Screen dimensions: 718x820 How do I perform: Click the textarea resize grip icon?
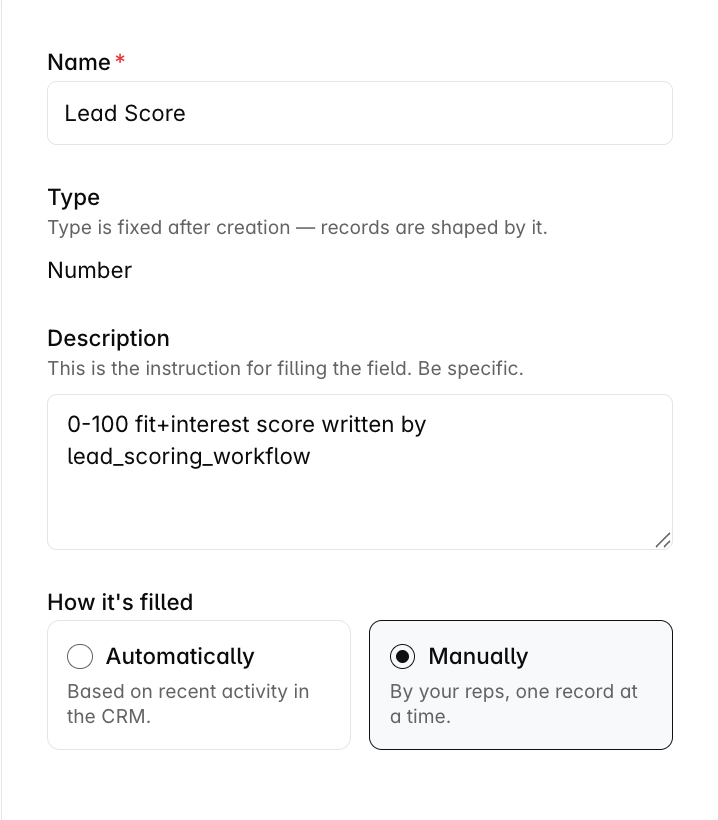[663, 540]
